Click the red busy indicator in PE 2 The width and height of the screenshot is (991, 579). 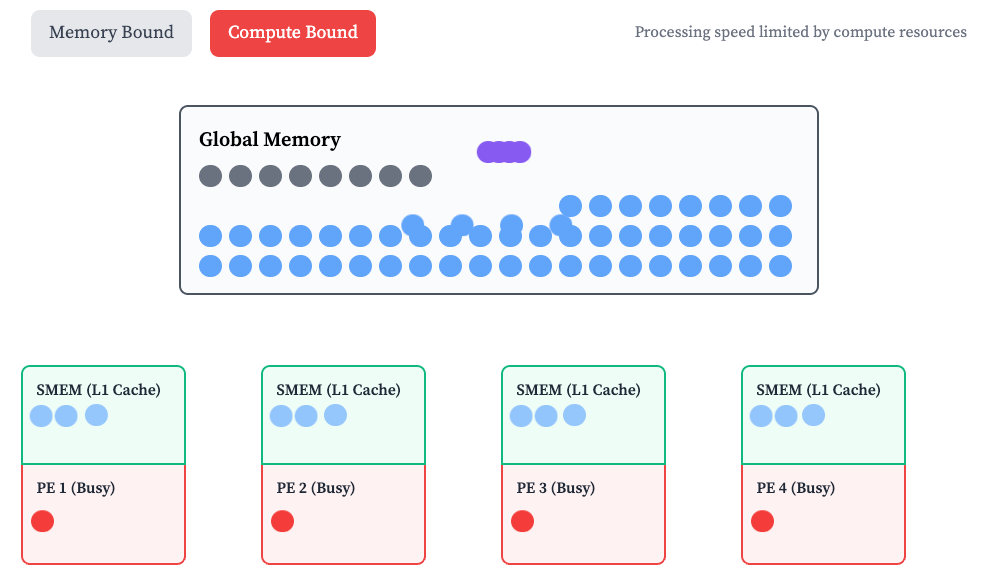point(282,521)
